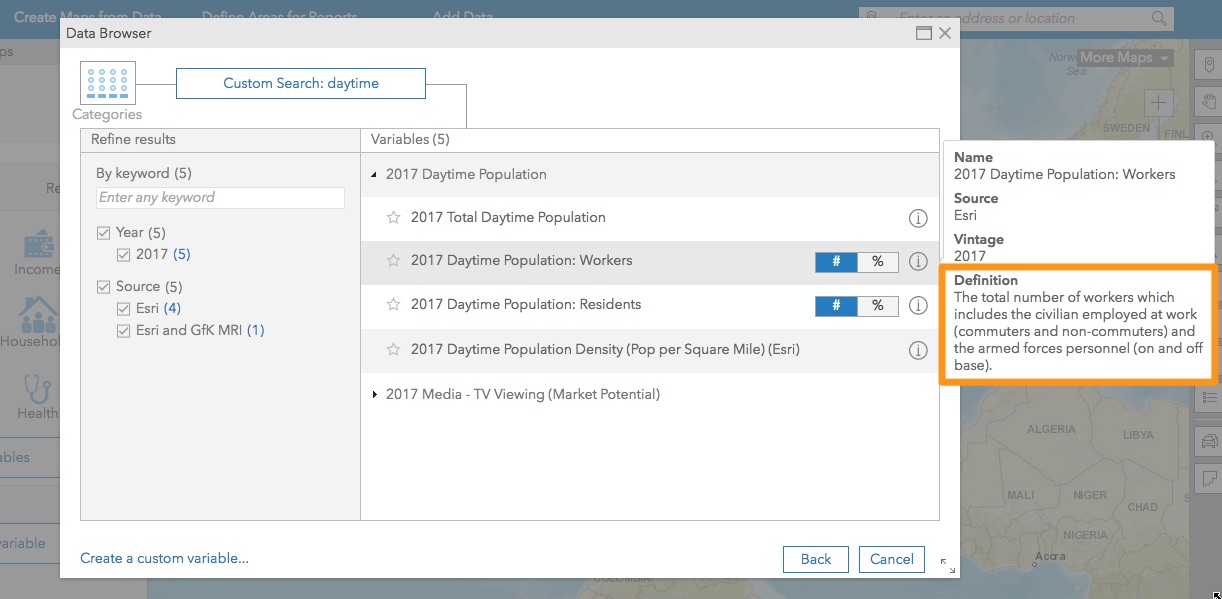Favorite 2017 Total Daytime Population with star

(393, 218)
